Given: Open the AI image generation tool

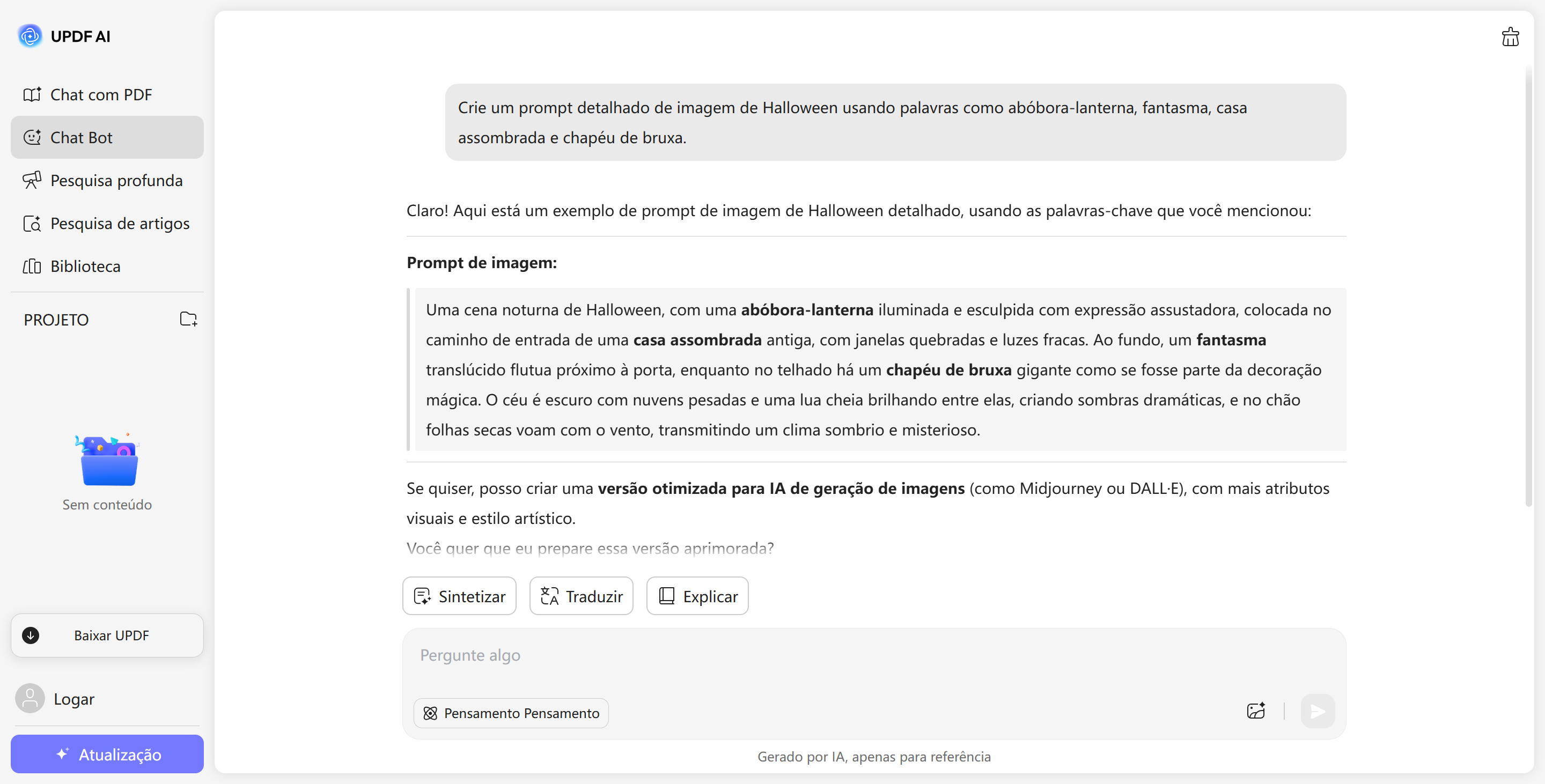Looking at the screenshot, I should pyautogui.click(x=1256, y=711).
